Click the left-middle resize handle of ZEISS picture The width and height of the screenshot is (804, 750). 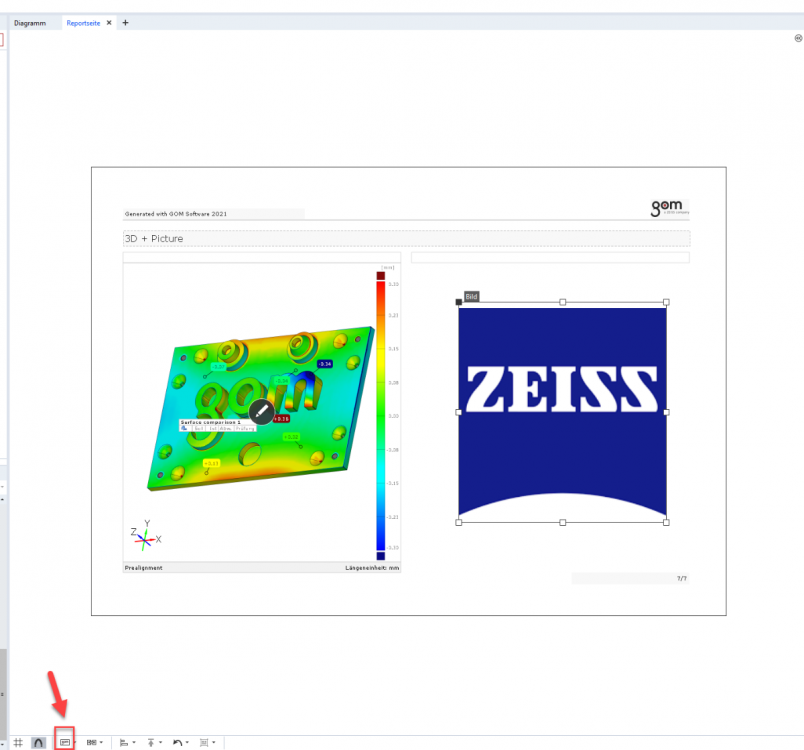(x=459, y=412)
